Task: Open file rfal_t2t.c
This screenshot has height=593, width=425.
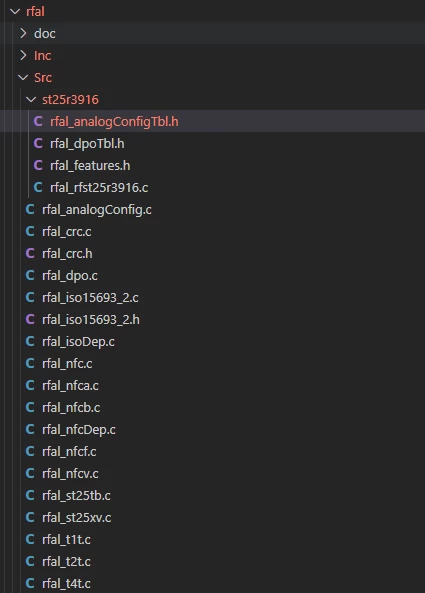Action: [x=66, y=561]
